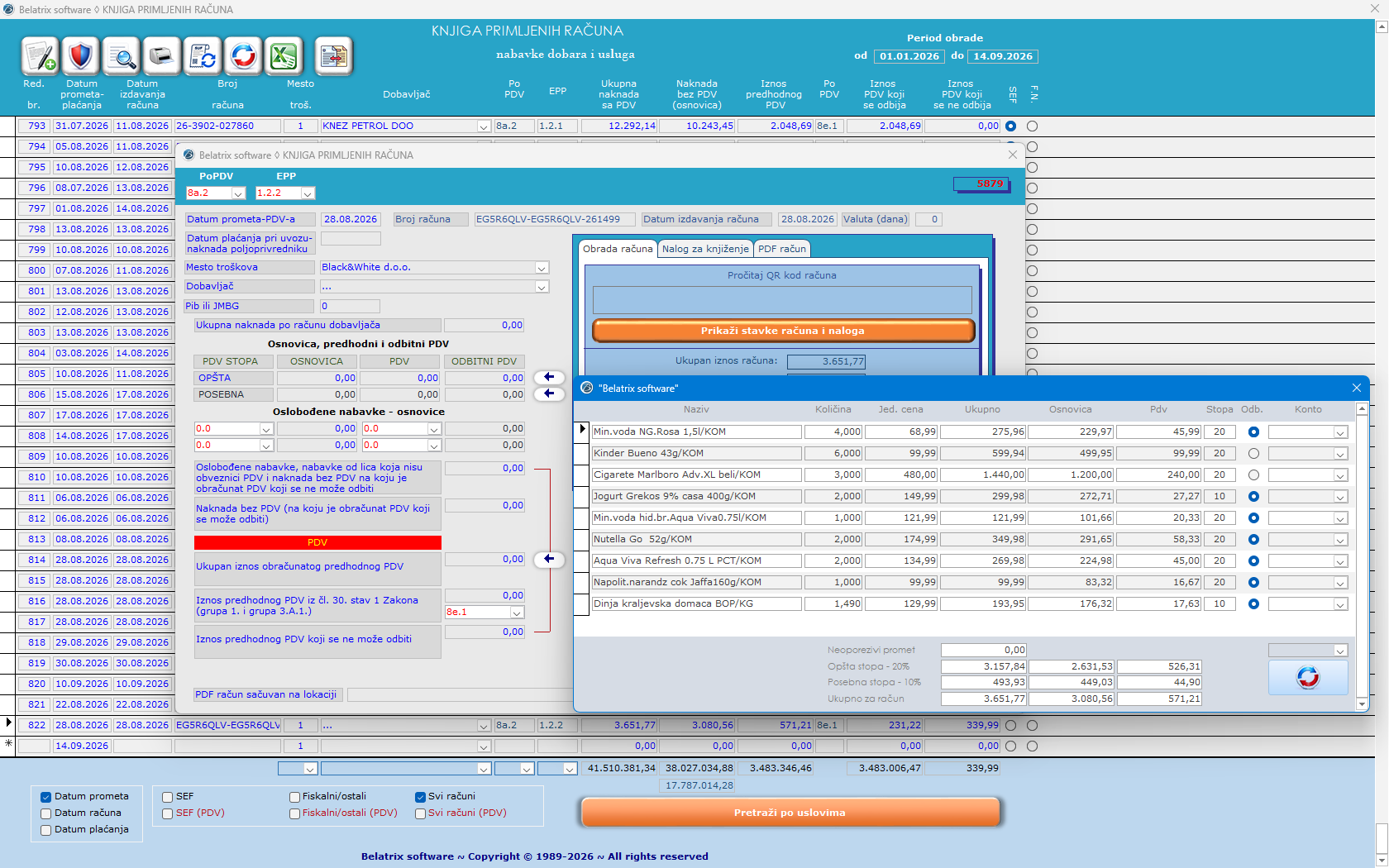Expand the Dobavljač dropdown in the invoice form

point(542,287)
